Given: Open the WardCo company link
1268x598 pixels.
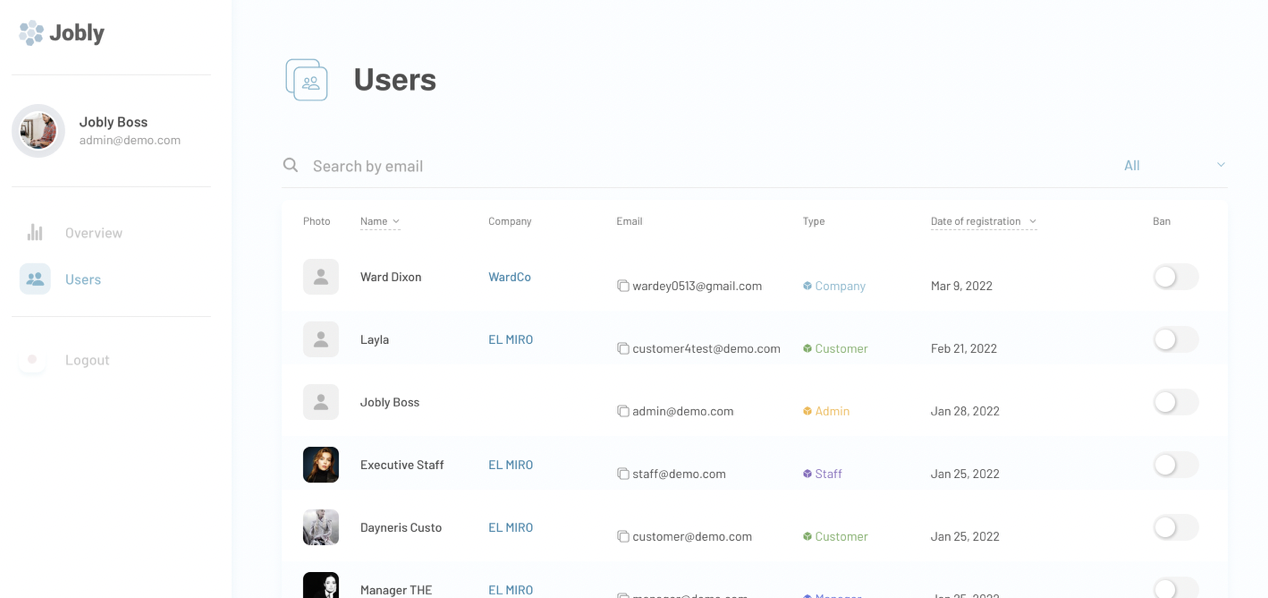Looking at the screenshot, I should [509, 277].
